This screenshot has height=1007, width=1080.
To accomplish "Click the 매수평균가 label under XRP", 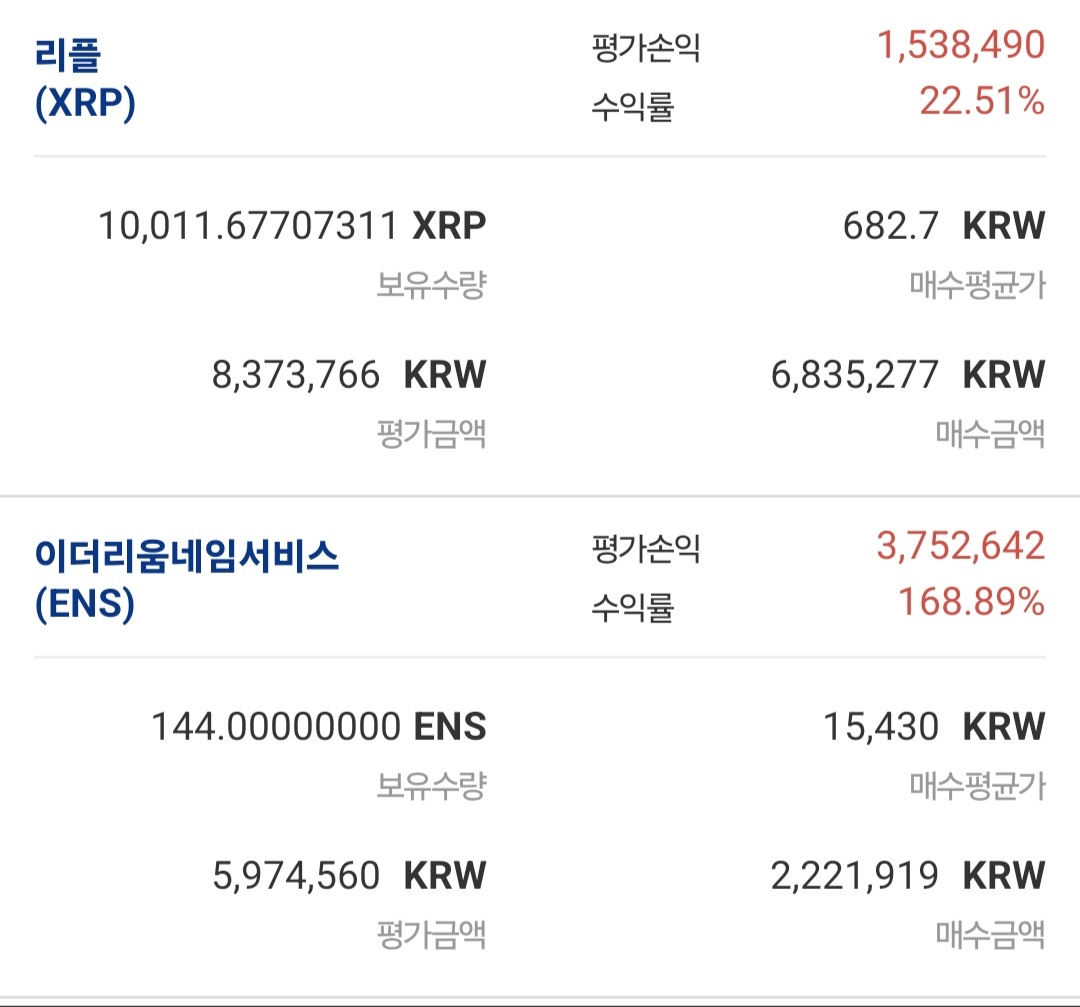I will [977, 286].
